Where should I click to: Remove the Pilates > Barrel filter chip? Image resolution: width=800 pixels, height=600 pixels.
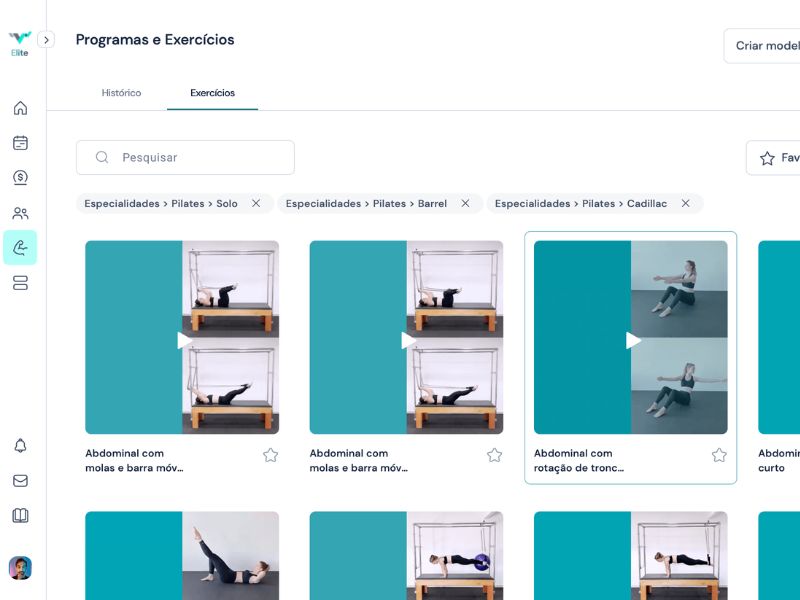[x=465, y=203]
